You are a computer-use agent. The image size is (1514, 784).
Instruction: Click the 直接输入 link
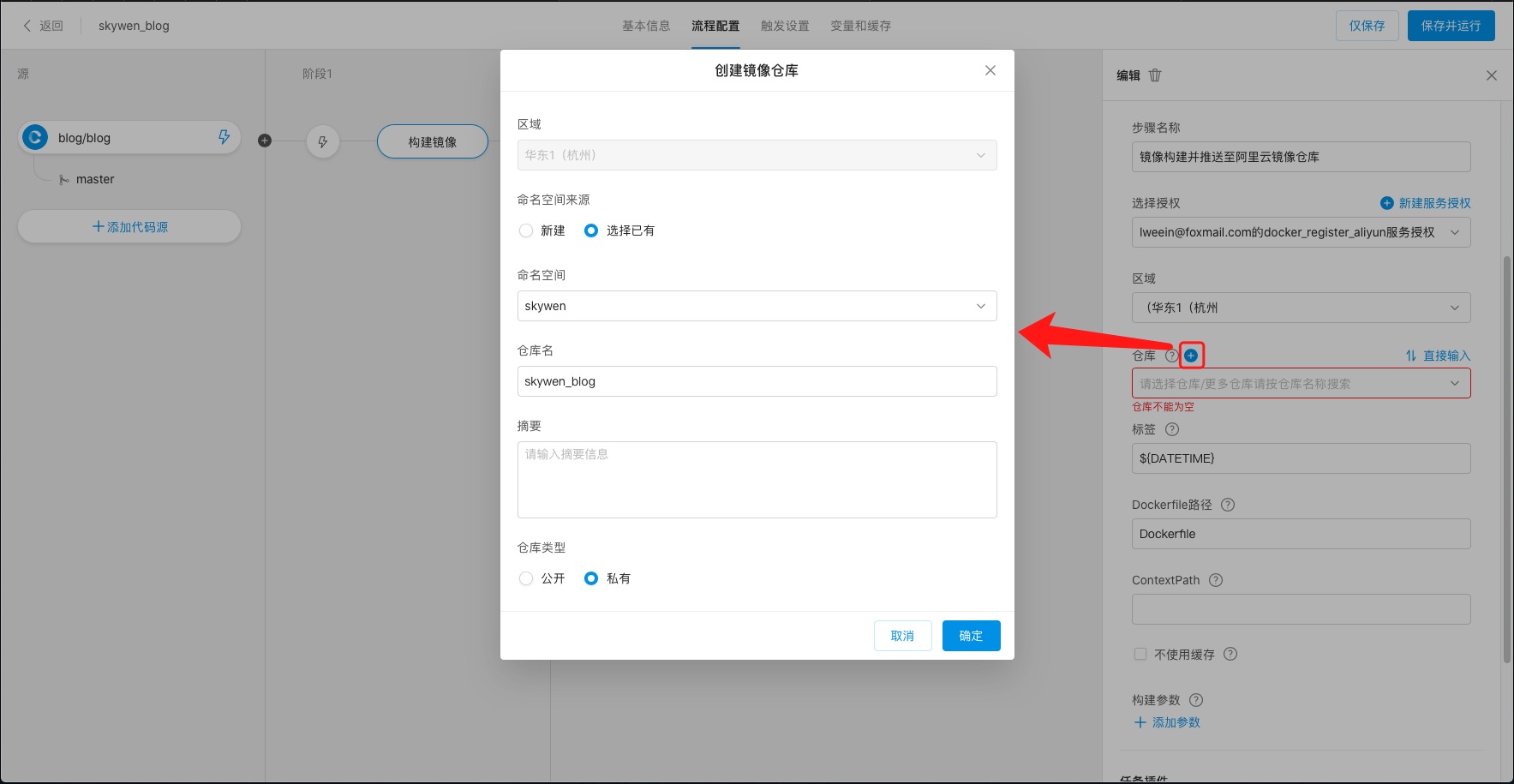click(x=1447, y=356)
